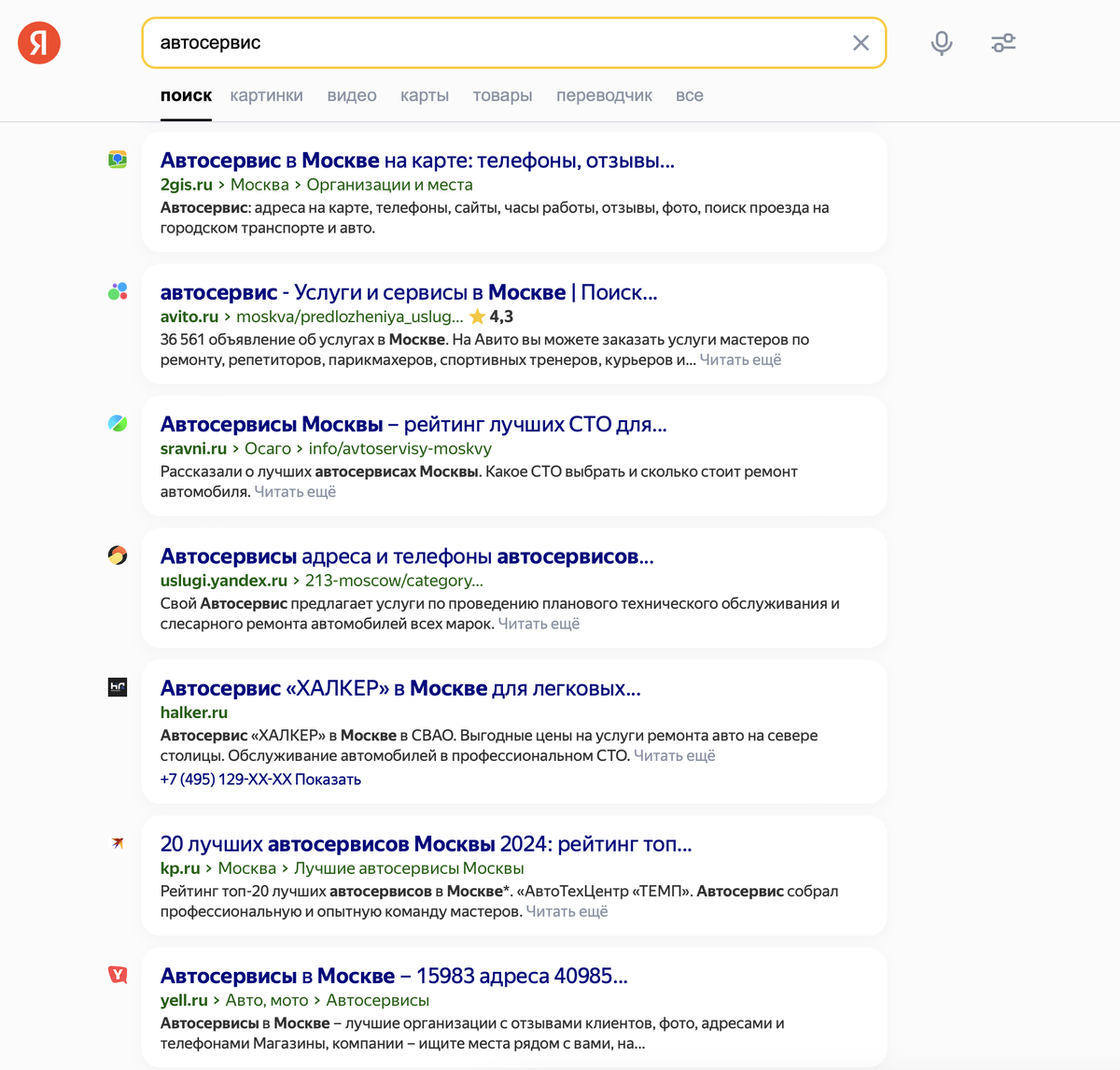Click the avito.ru favicon
The height and width of the screenshot is (1070, 1120).
(118, 291)
